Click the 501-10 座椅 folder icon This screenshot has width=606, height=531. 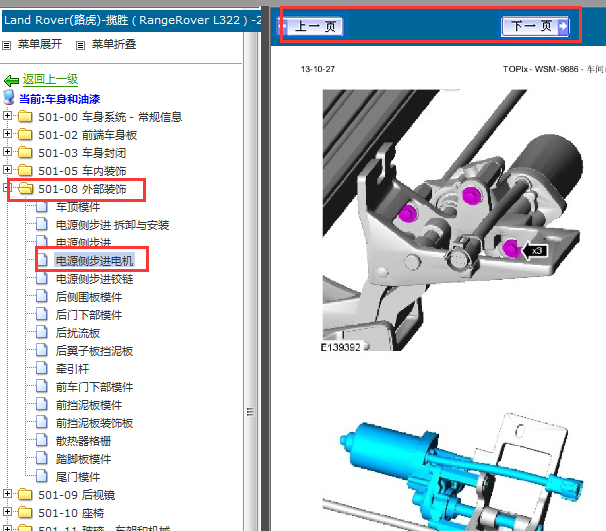tap(25, 513)
